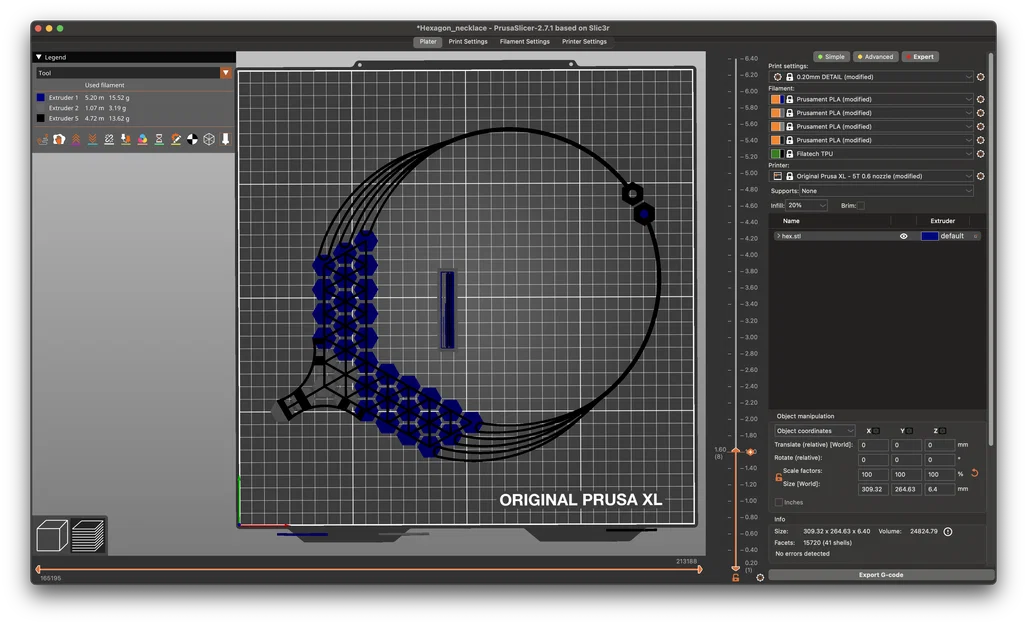Screen dimensions: 1027x625
Task: Open Filament Settings tab
Action: pos(525,42)
